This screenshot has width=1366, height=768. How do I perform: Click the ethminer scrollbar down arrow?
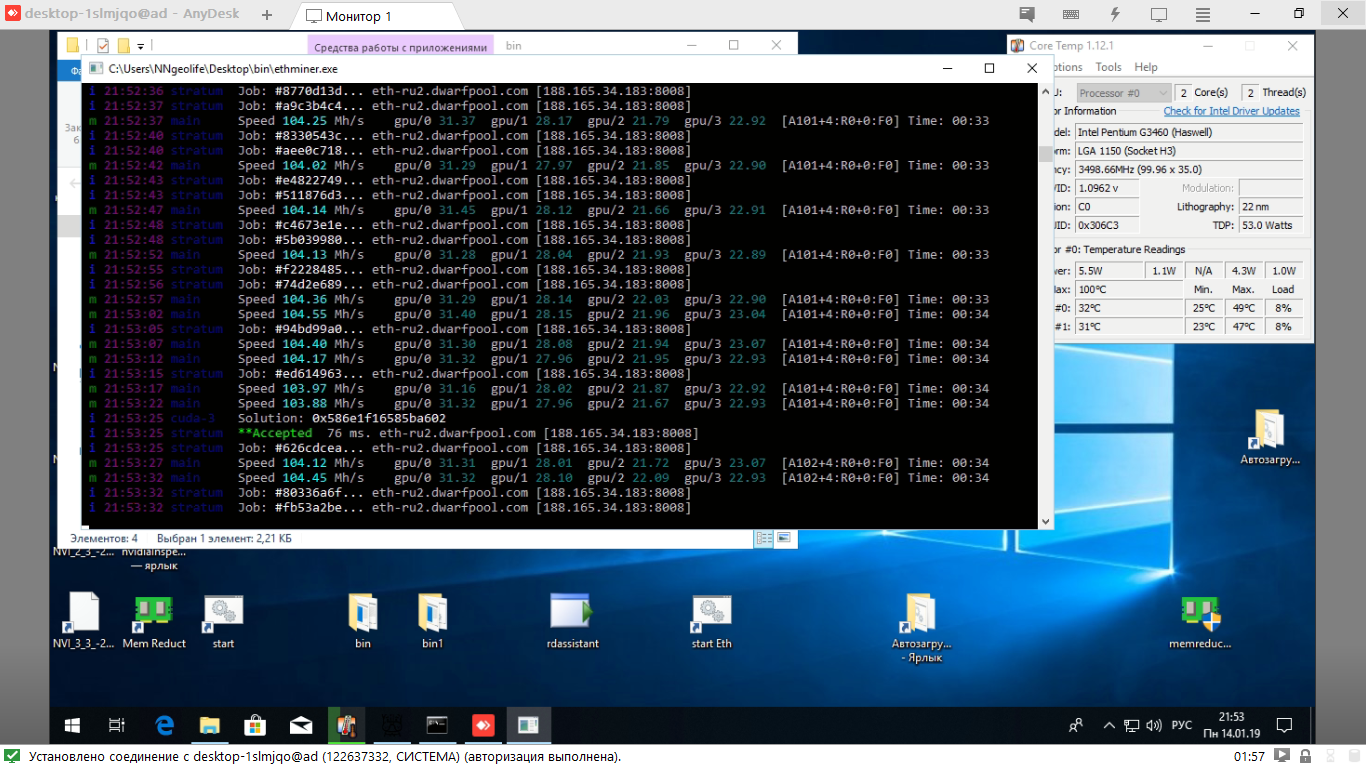coord(1046,521)
